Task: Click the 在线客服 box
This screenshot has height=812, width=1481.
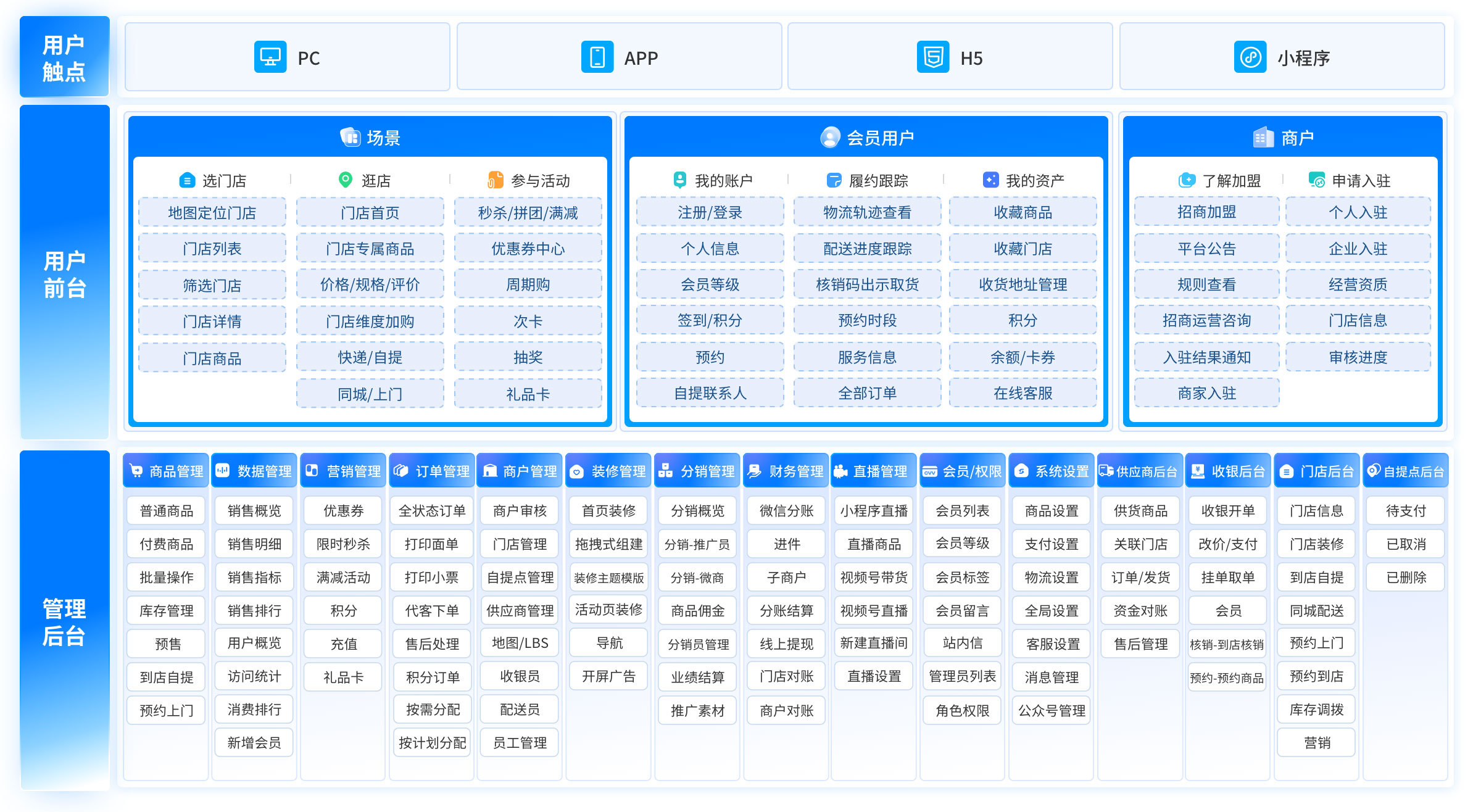Action: pyautogui.click(x=1023, y=392)
